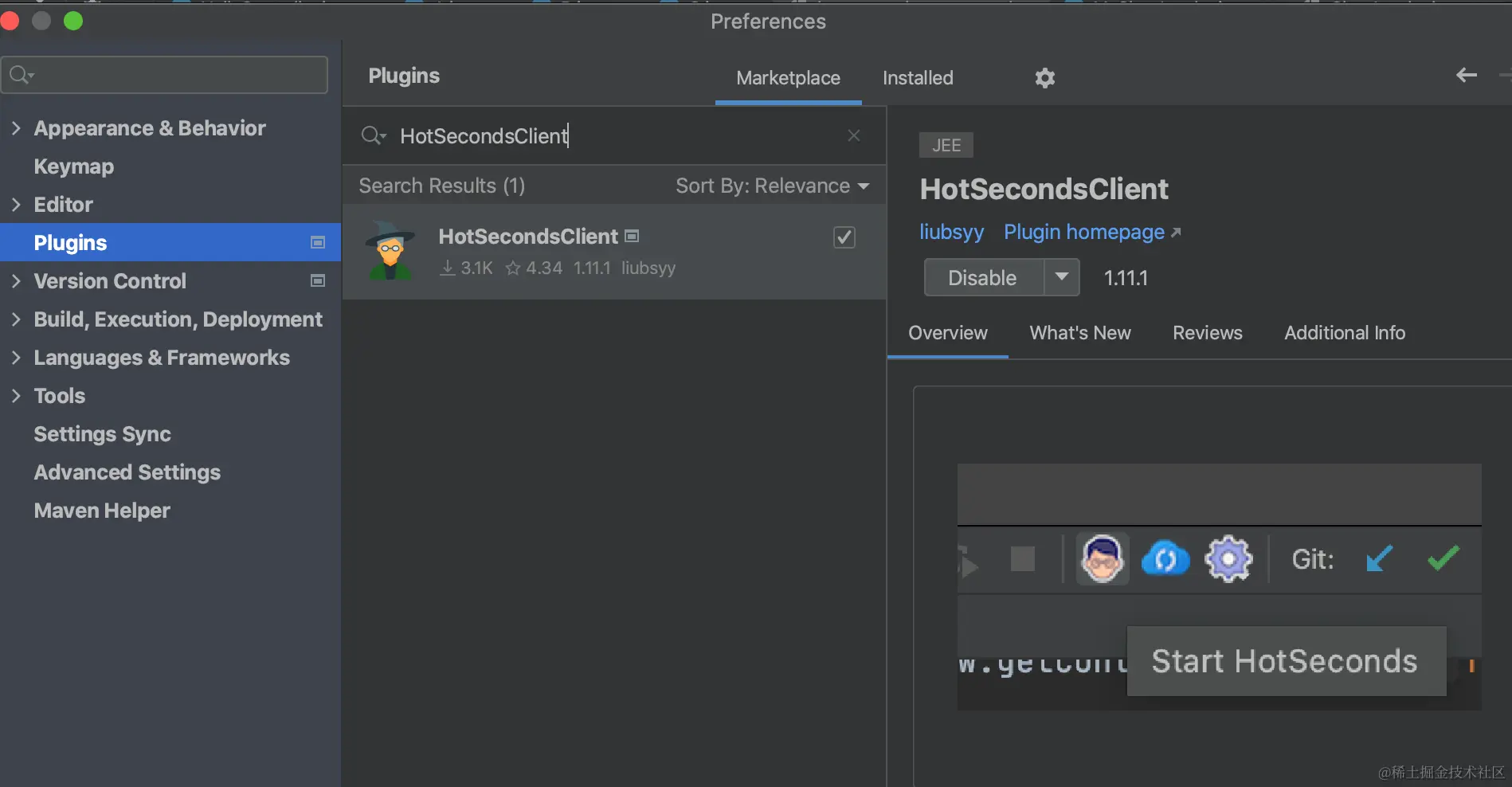Click the blue cloud sync icon

coord(1165,559)
